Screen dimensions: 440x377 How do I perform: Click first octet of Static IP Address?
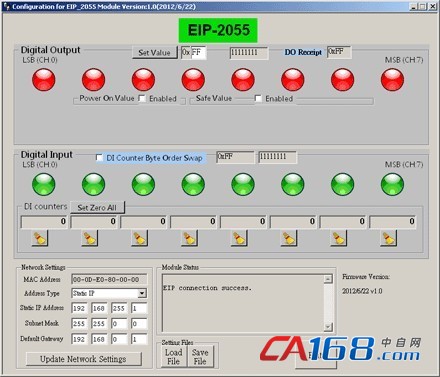(79, 308)
